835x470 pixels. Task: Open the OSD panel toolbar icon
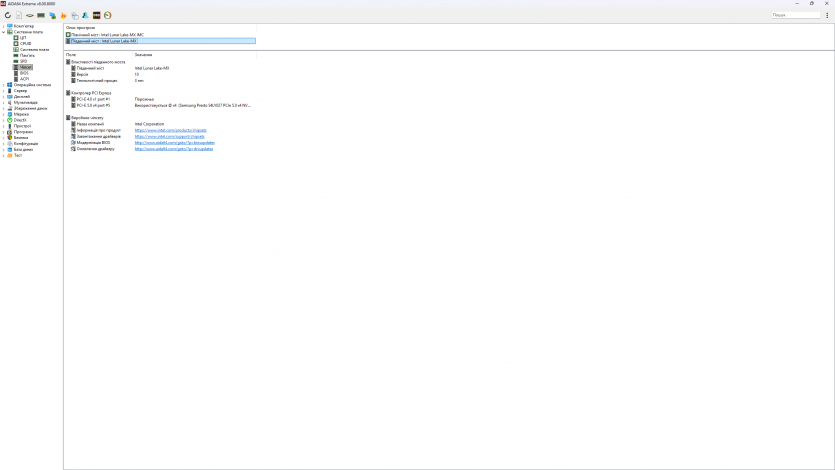pyautogui.click(x=96, y=15)
